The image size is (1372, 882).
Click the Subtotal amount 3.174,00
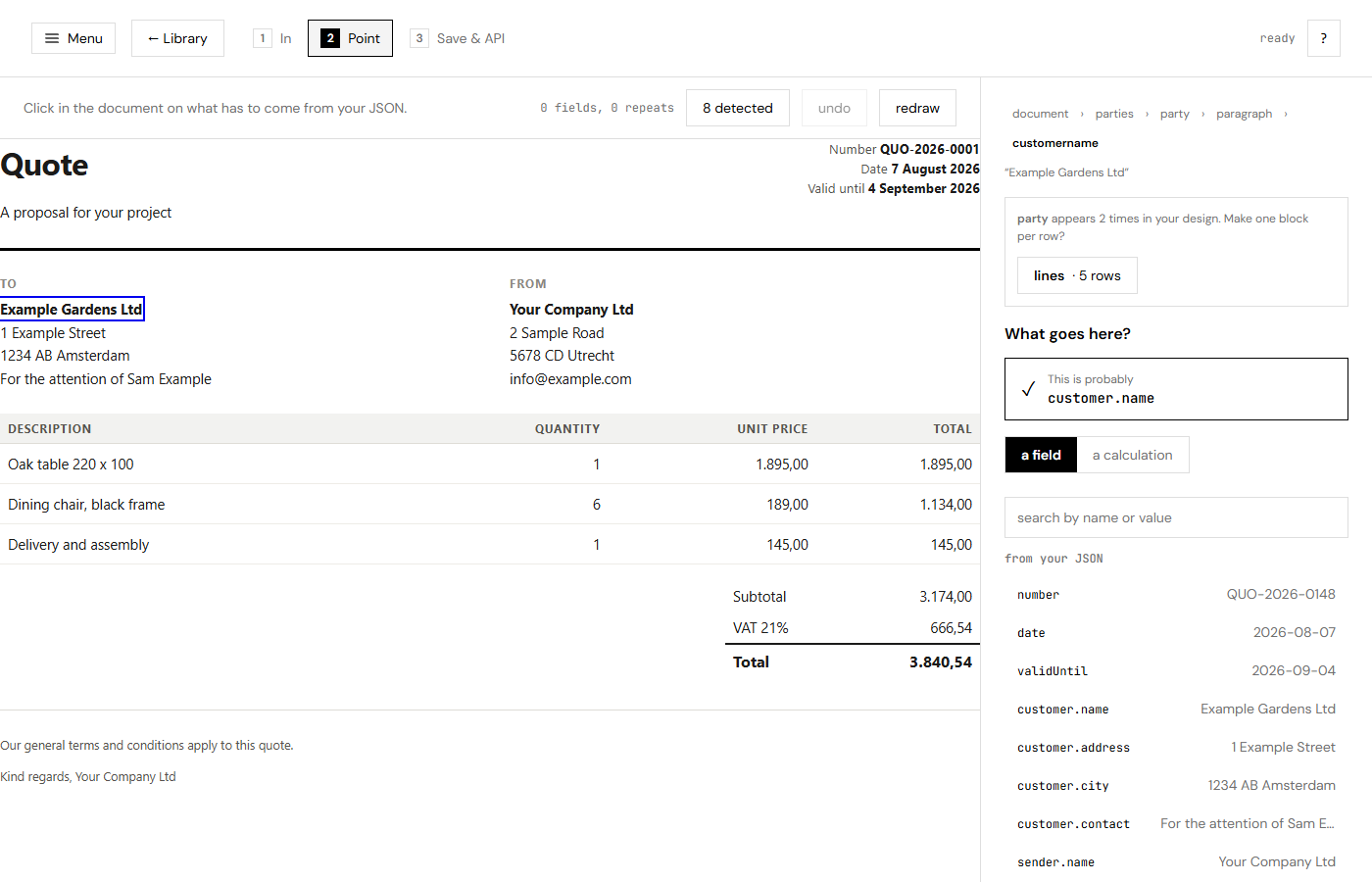(946, 597)
